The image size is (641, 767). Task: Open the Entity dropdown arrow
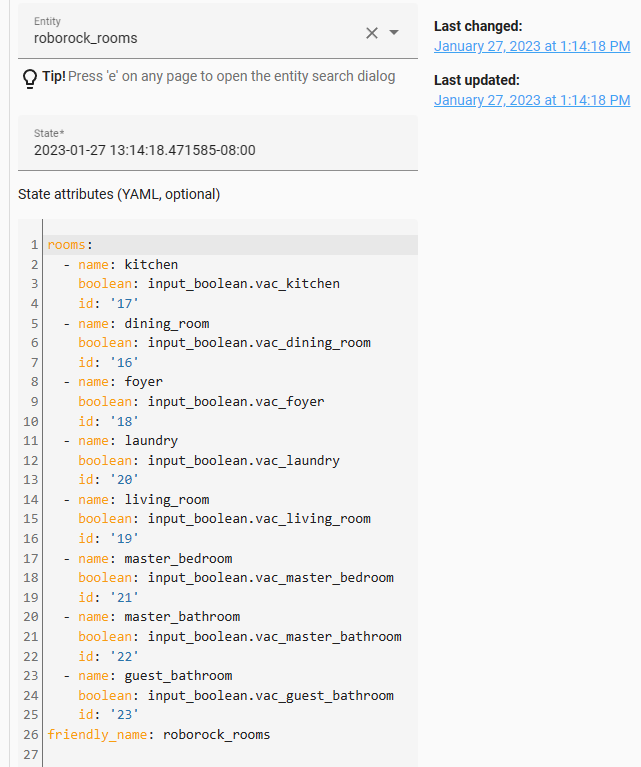click(x=394, y=33)
